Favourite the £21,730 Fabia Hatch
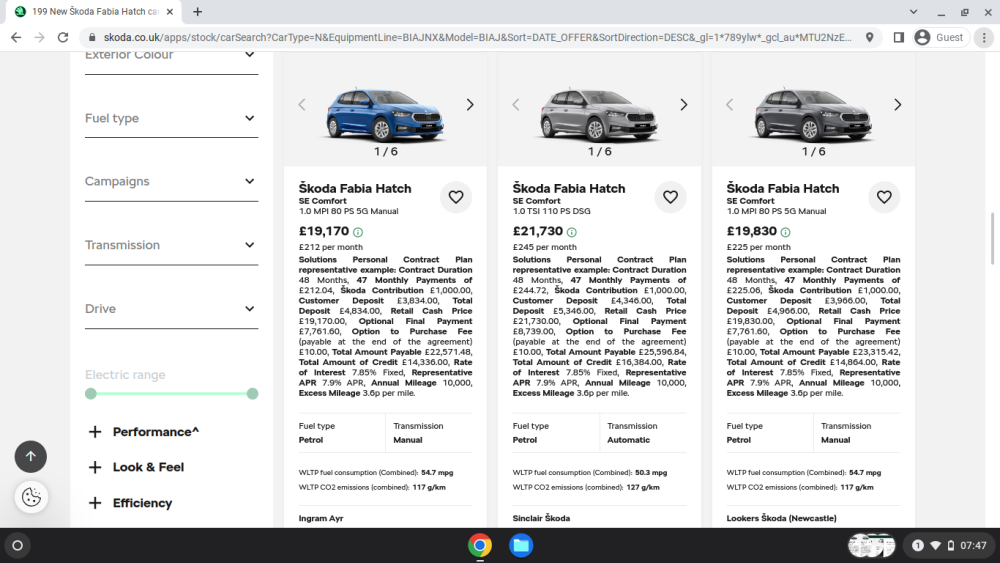Image resolution: width=1000 pixels, height=563 pixels. [x=670, y=197]
